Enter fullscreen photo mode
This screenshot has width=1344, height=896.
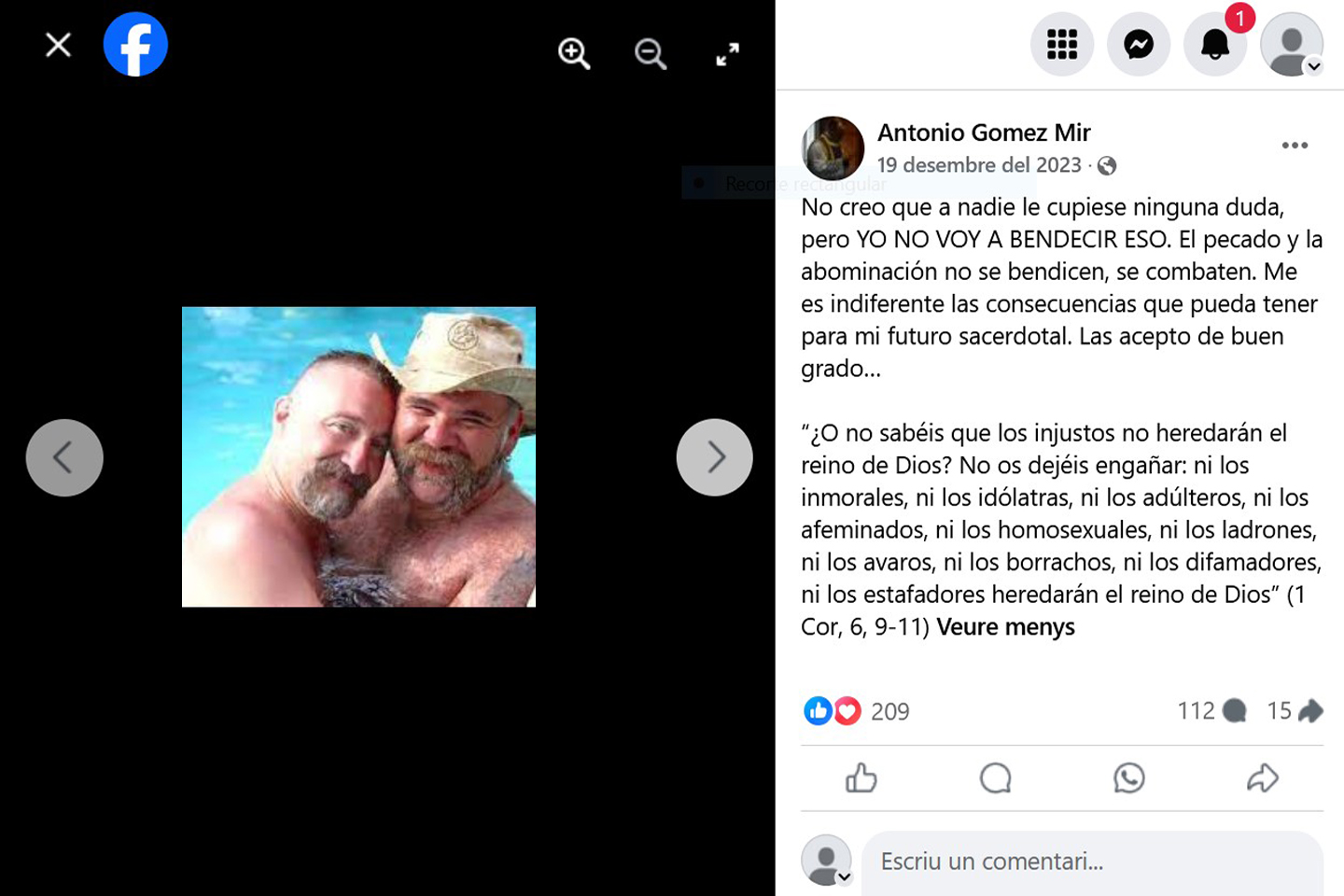coord(727,54)
